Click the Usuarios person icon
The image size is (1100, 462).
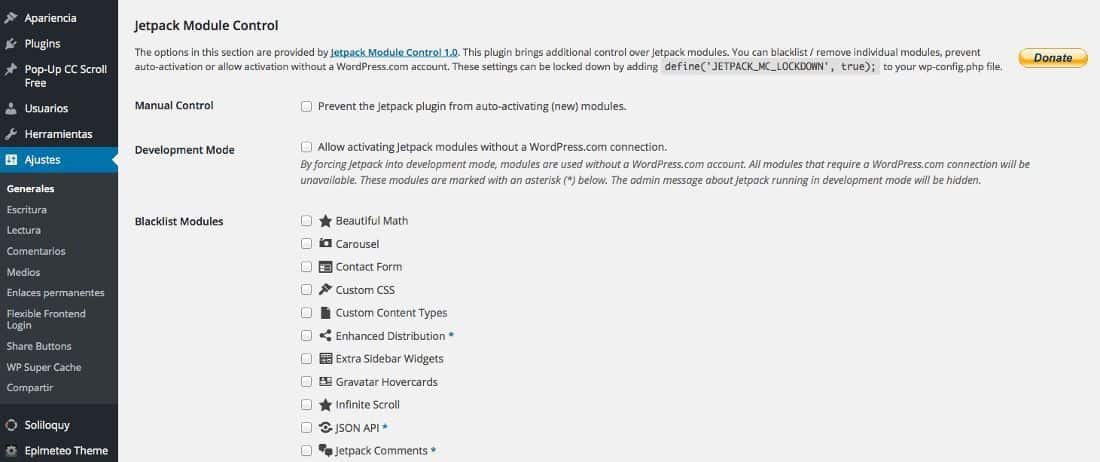pos(11,109)
